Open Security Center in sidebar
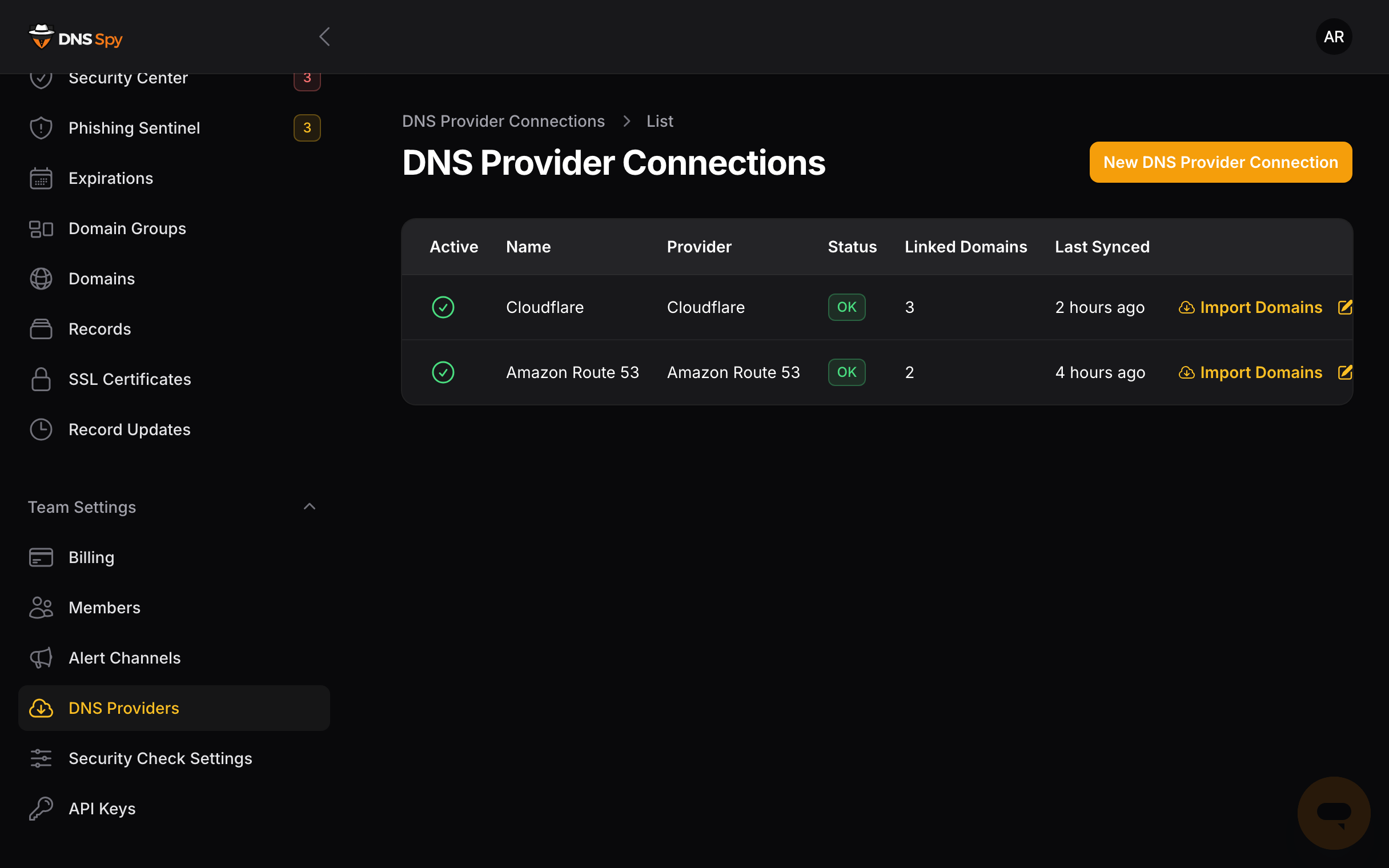 click(174, 78)
